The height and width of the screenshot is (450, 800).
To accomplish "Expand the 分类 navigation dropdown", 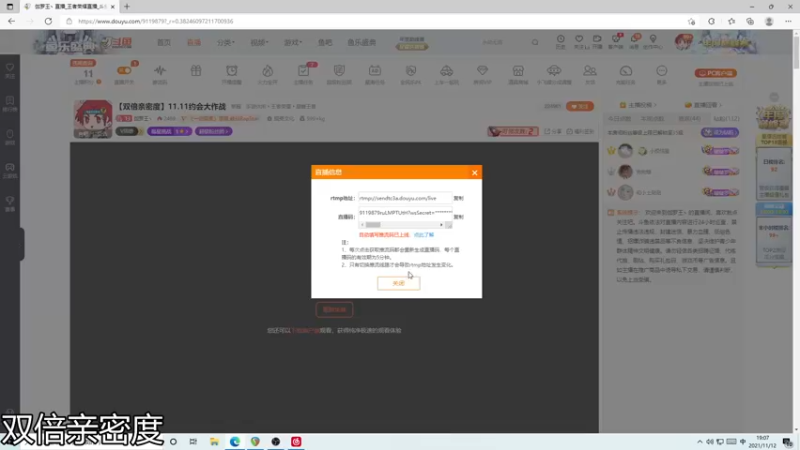I will click(x=226, y=42).
